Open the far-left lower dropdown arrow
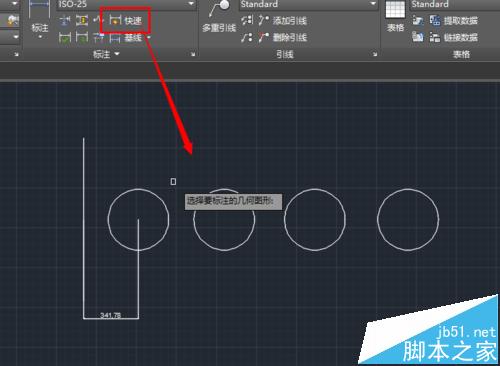The image size is (500, 366). tap(16, 36)
